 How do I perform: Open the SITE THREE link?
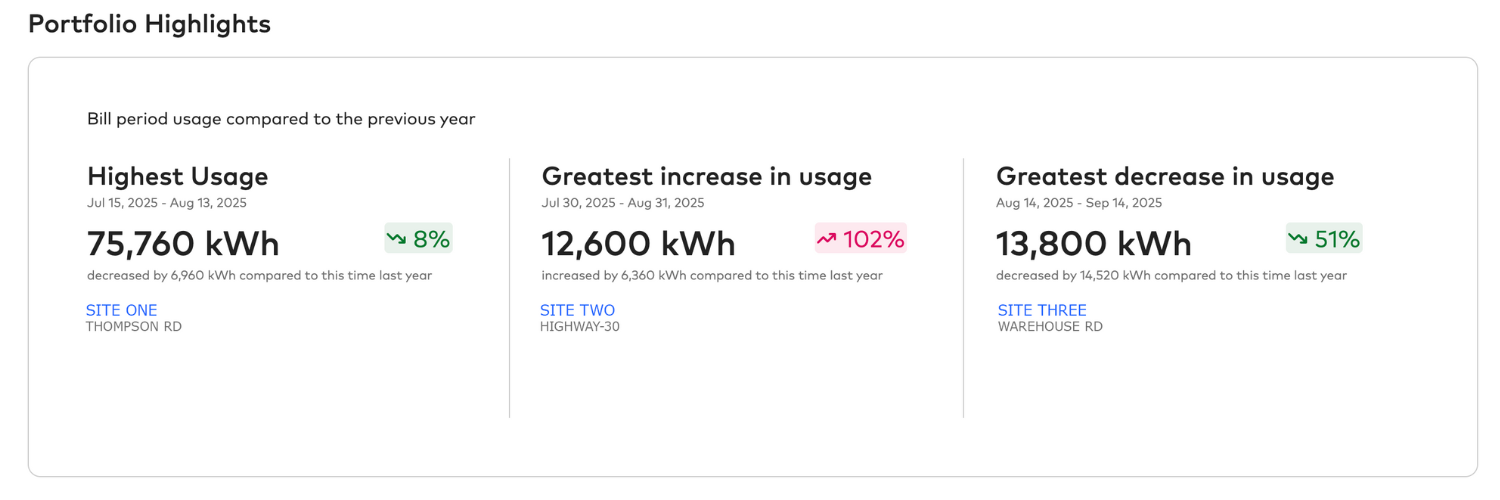[1042, 310]
